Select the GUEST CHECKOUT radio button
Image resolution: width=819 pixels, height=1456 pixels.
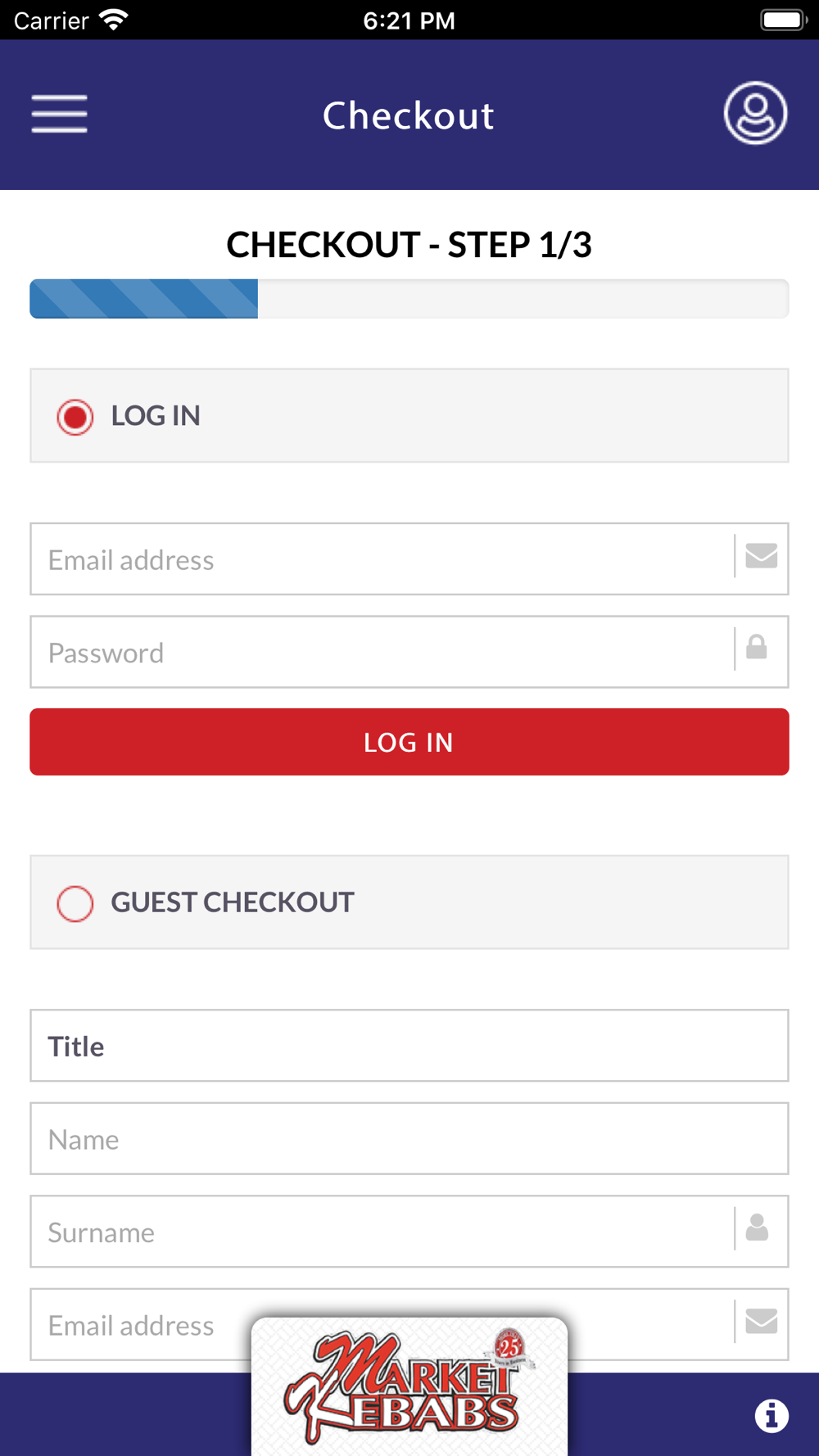(x=75, y=903)
